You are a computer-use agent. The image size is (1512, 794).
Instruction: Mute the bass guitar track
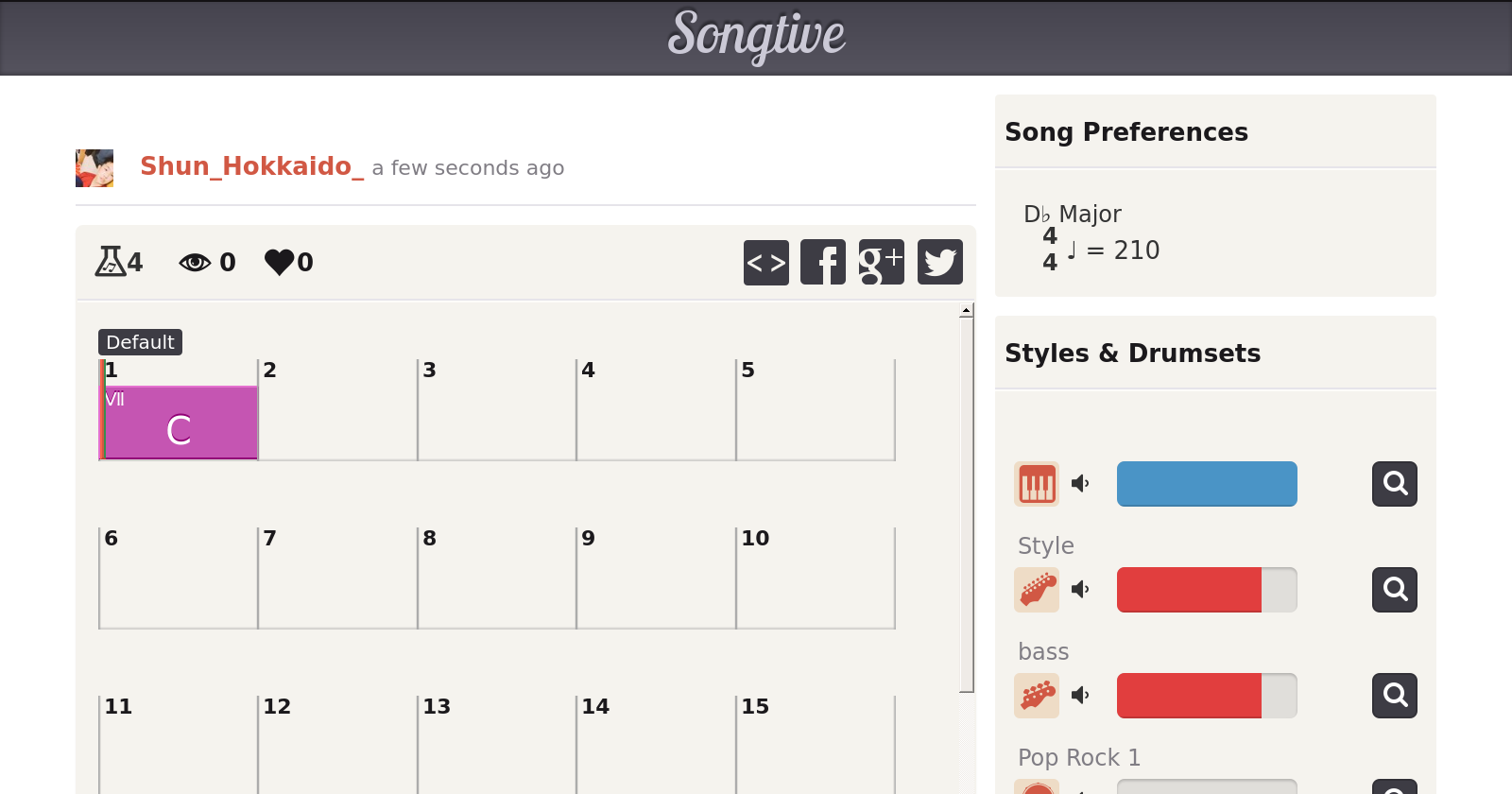click(1080, 696)
